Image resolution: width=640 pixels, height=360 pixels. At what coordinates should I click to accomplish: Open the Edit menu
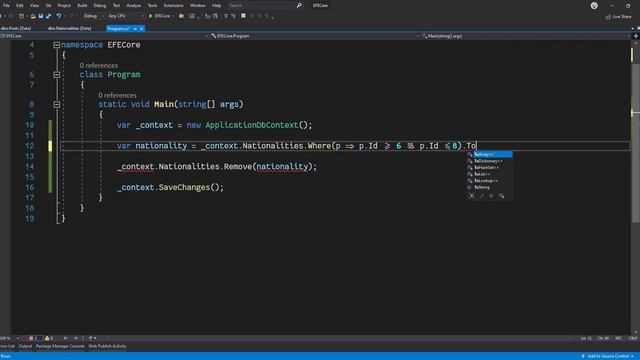pos(20,5)
